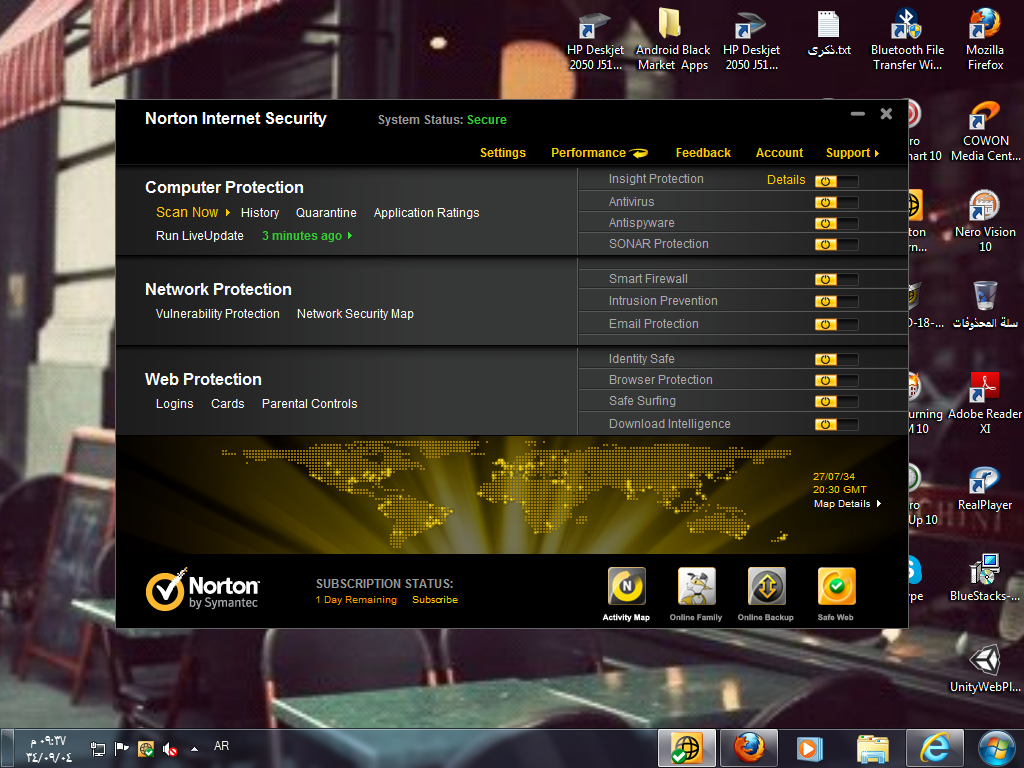View Insight Protection Details
This screenshot has width=1024, height=768.
786,180
